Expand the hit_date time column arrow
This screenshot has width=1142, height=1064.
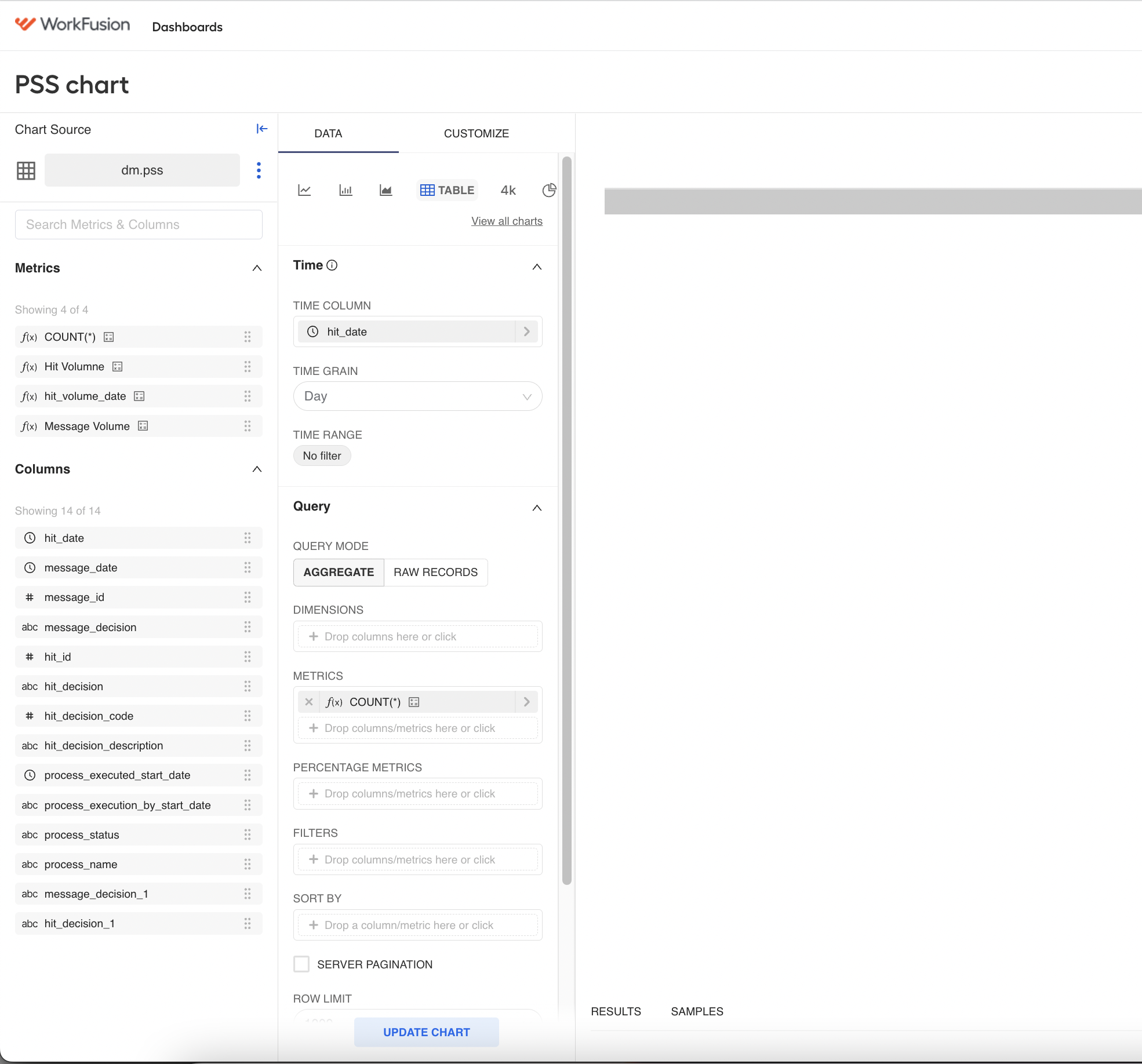(527, 331)
